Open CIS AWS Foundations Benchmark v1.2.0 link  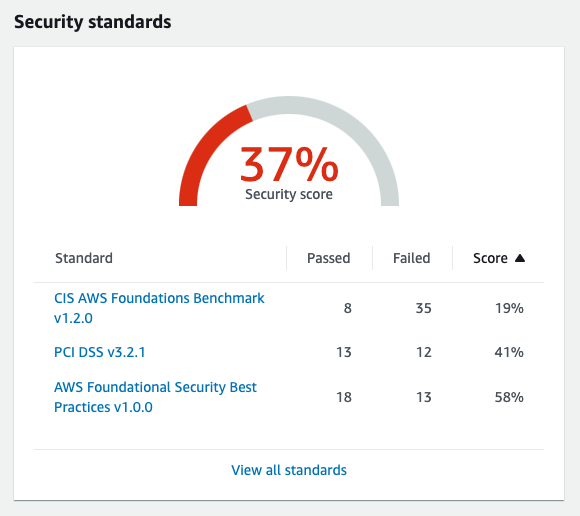coord(159,308)
